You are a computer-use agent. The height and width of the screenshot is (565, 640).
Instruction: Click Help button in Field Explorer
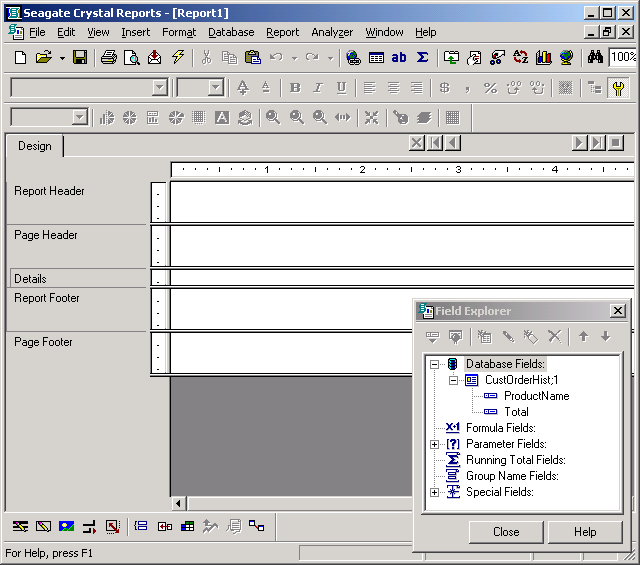(585, 532)
